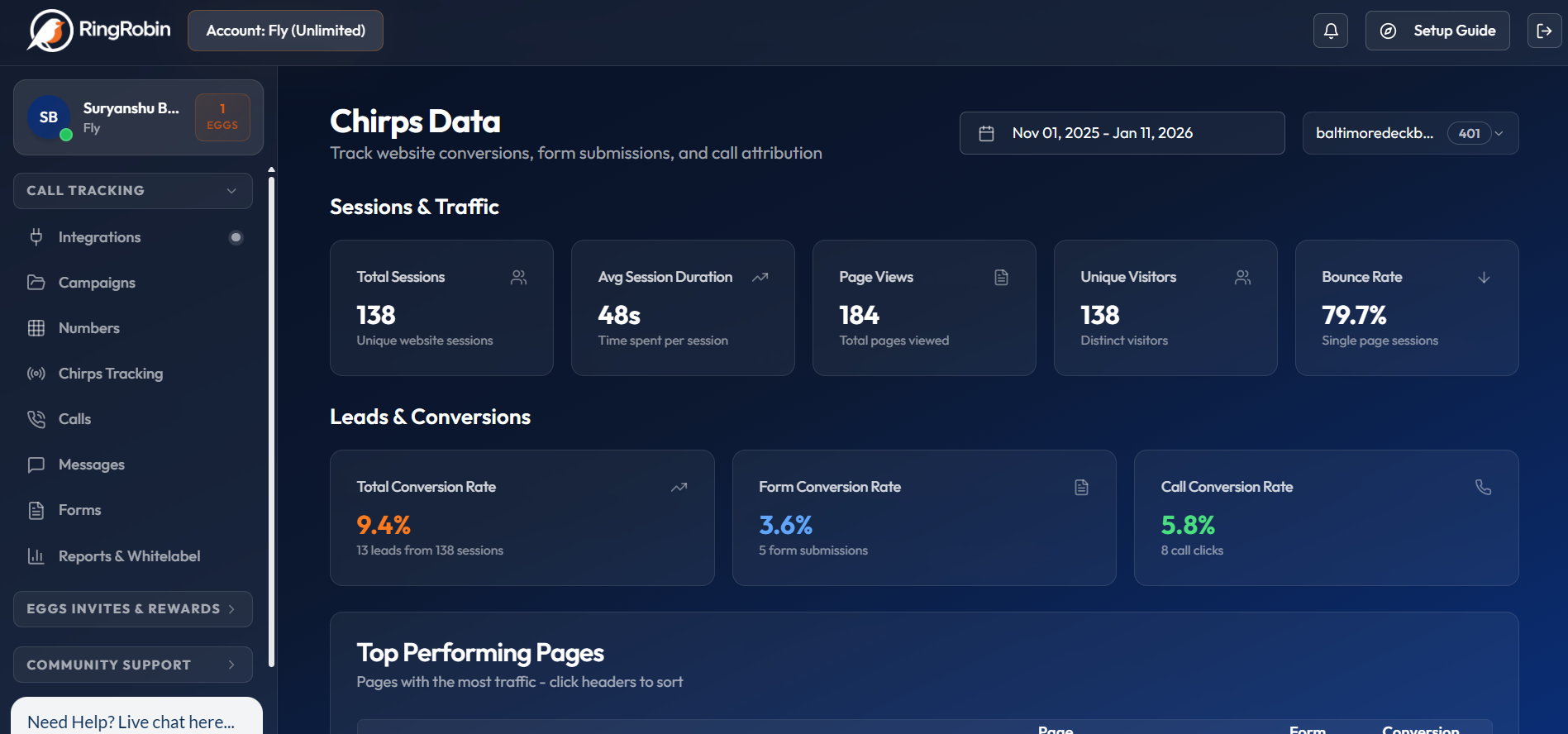Click the phone icon on Call Conversion Rate
The width and height of the screenshot is (1568, 734).
1483,488
